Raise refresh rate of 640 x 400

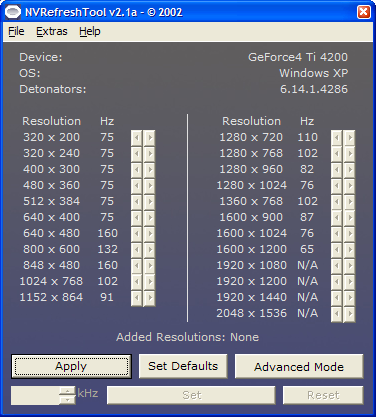150,218
